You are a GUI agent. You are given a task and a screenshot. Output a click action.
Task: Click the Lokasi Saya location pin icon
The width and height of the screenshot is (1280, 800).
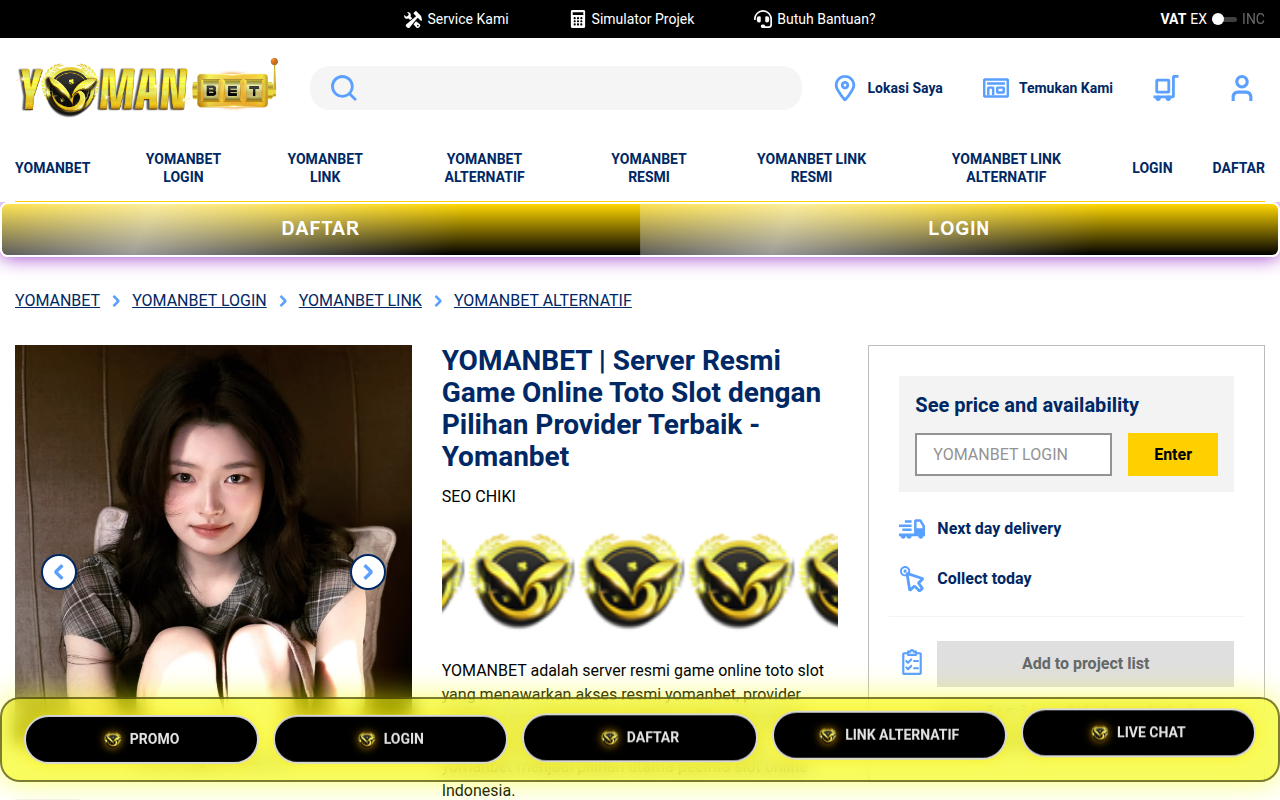tap(845, 88)
